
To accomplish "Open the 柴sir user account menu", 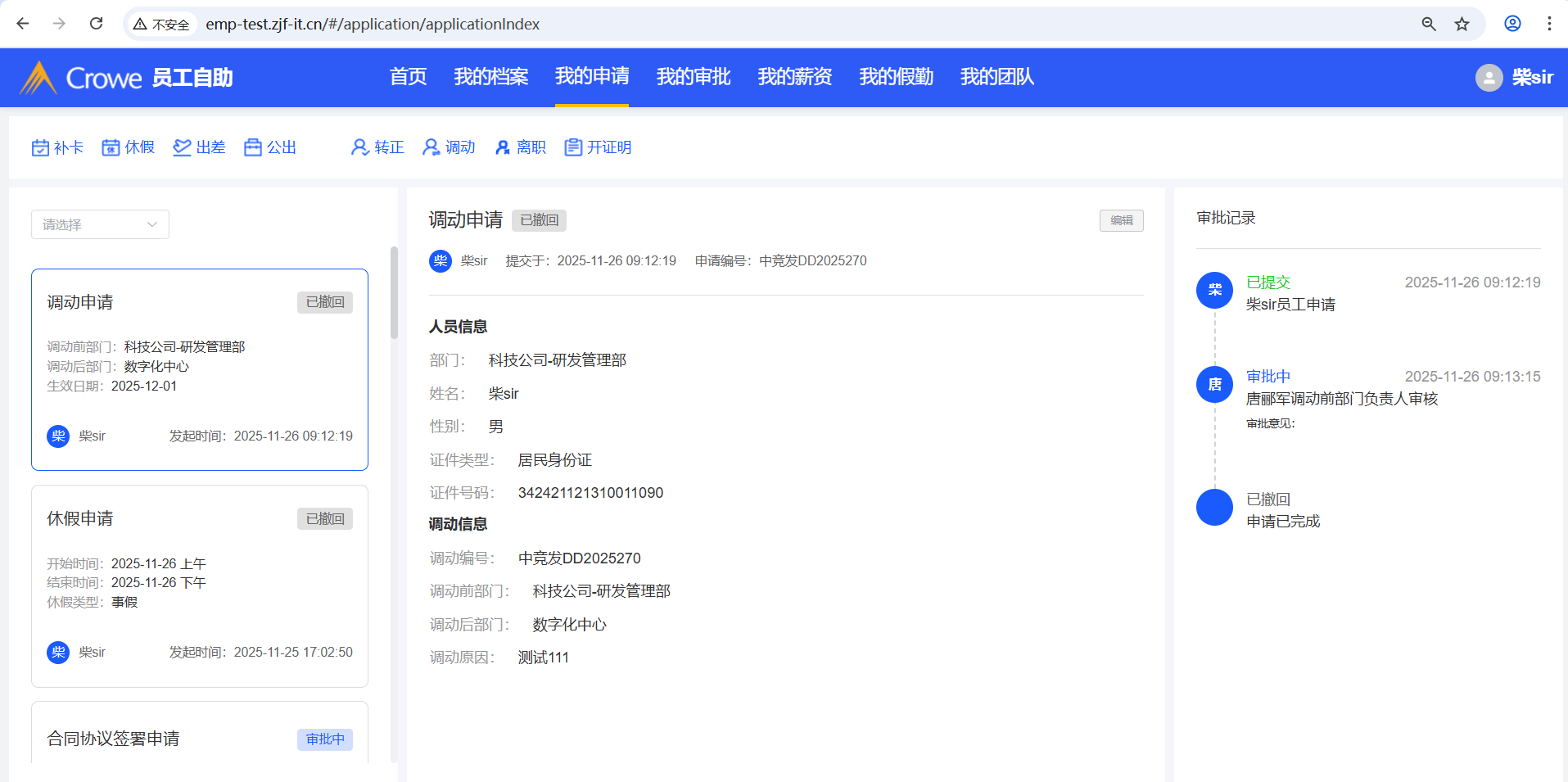I will [x=1515, y=78].
